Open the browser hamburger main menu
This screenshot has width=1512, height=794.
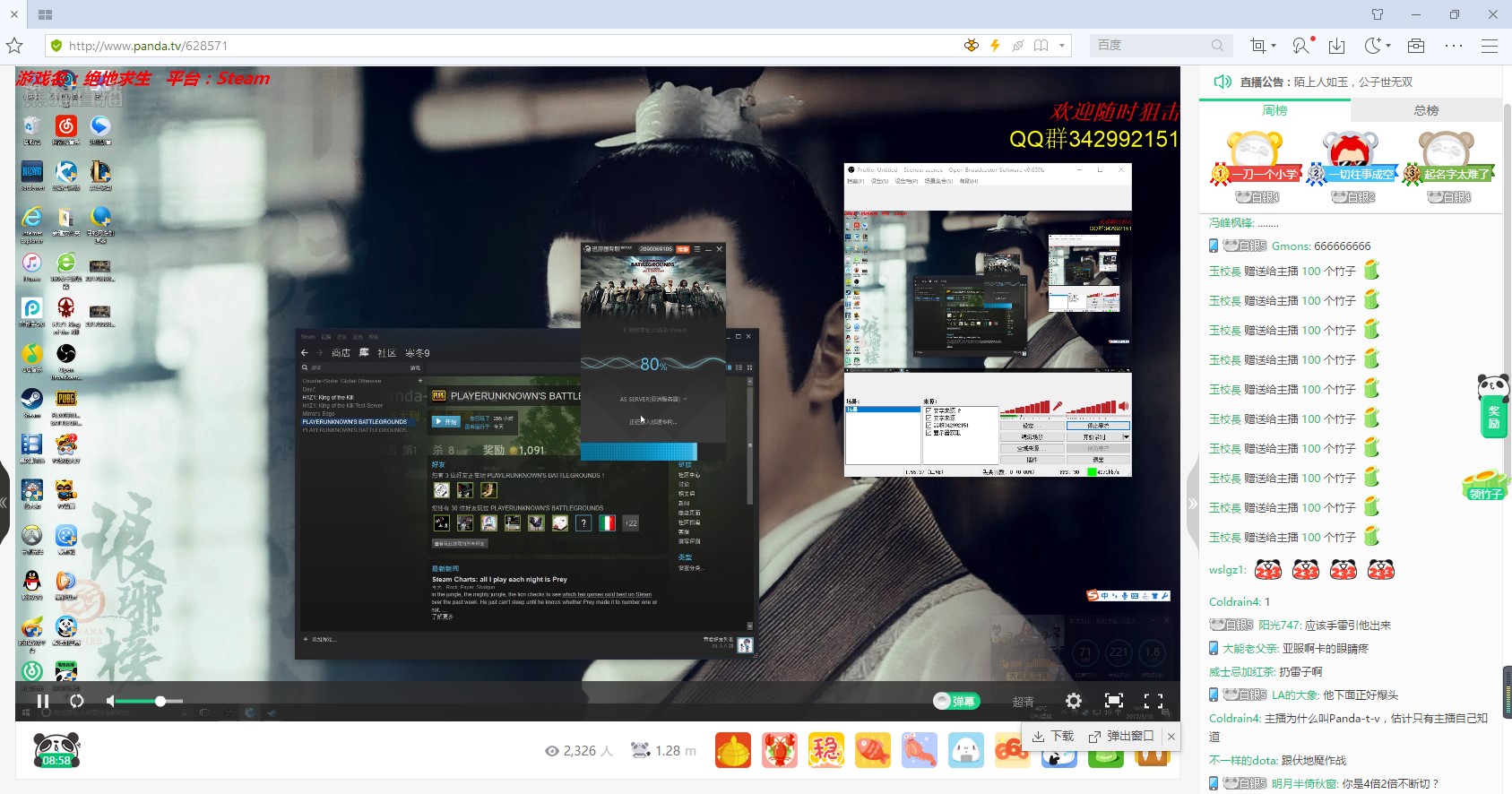click(x=1490, y=45)
